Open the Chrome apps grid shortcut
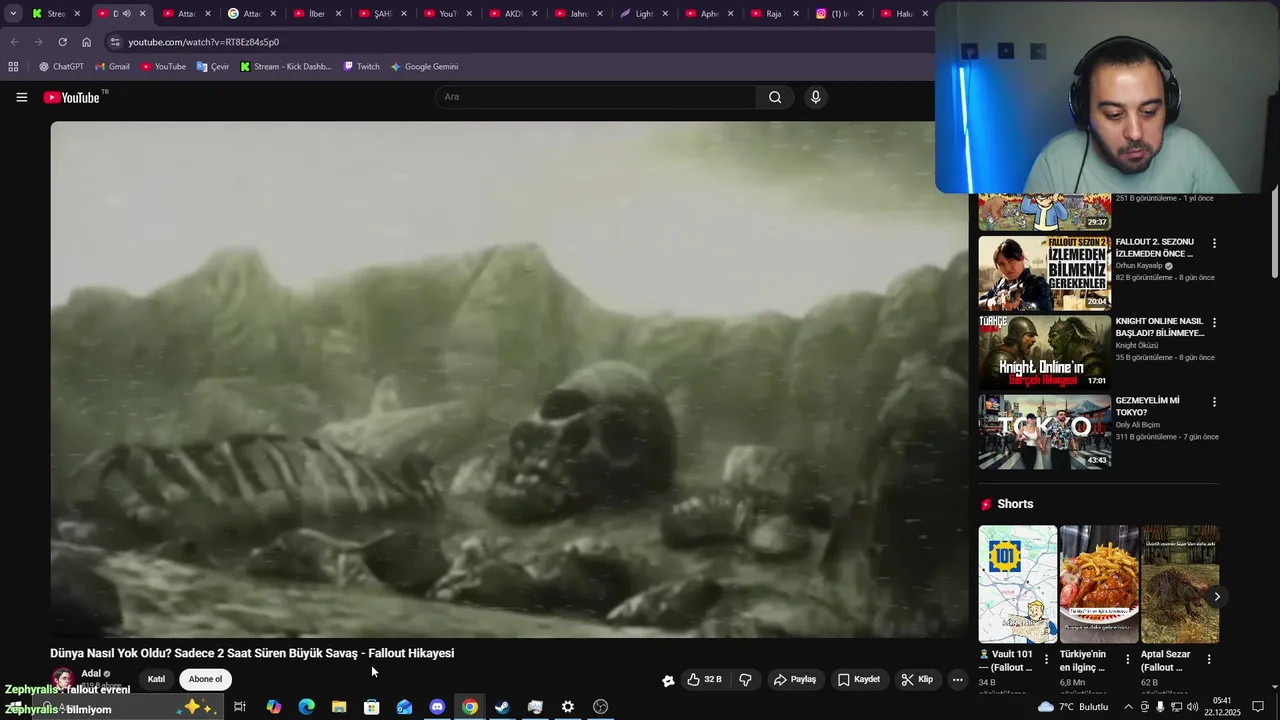Viewport: 1280px width, 720px height. pos(13,67)
